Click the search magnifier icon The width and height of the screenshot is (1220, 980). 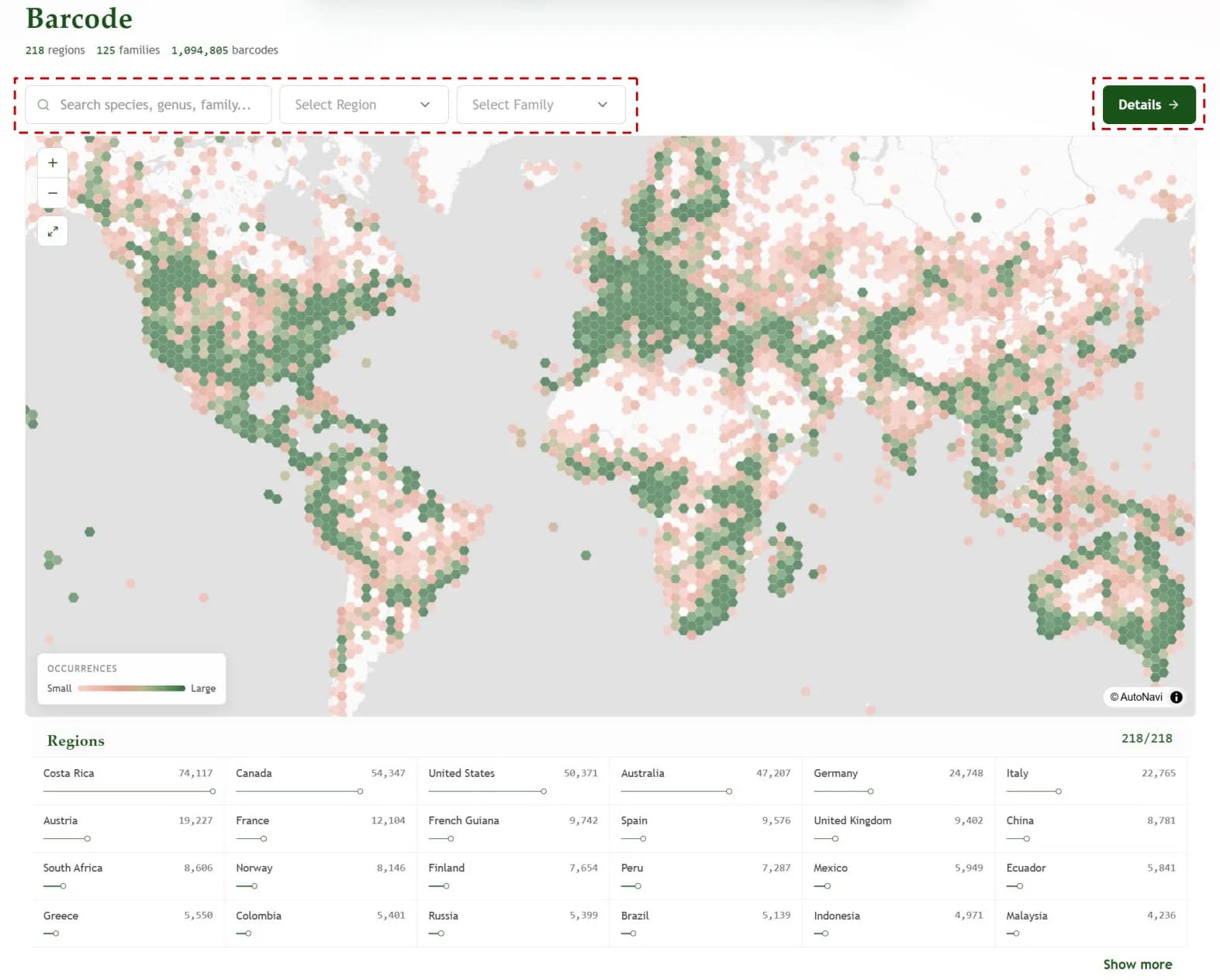[43, 105]
